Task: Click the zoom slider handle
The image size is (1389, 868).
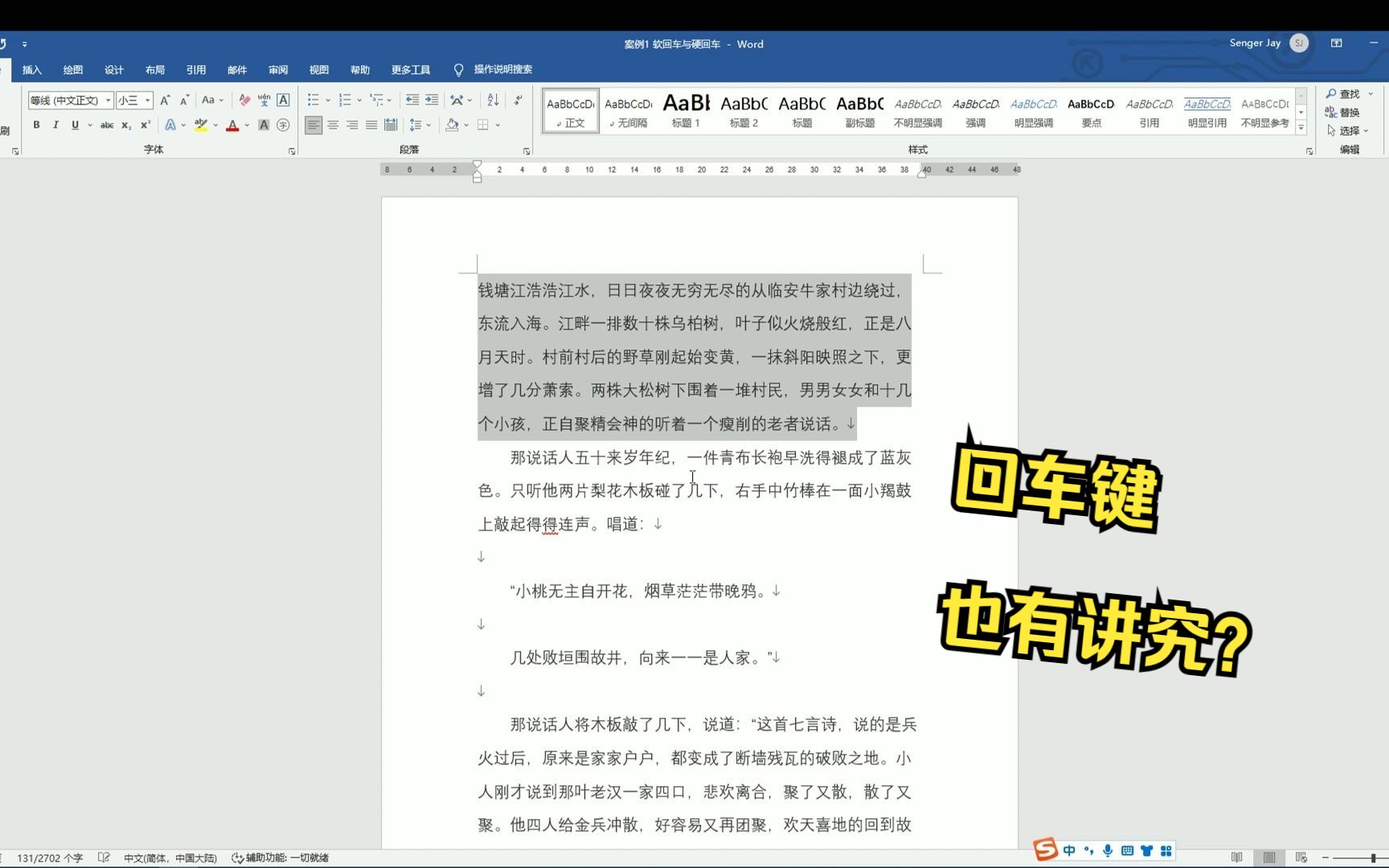Action: point(1374,858)
